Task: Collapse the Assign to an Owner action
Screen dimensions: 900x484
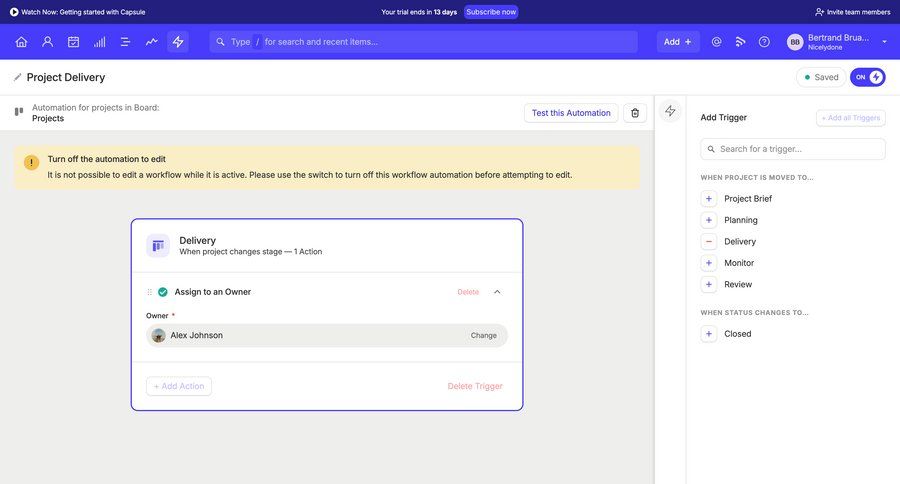Action: point(498,292)
